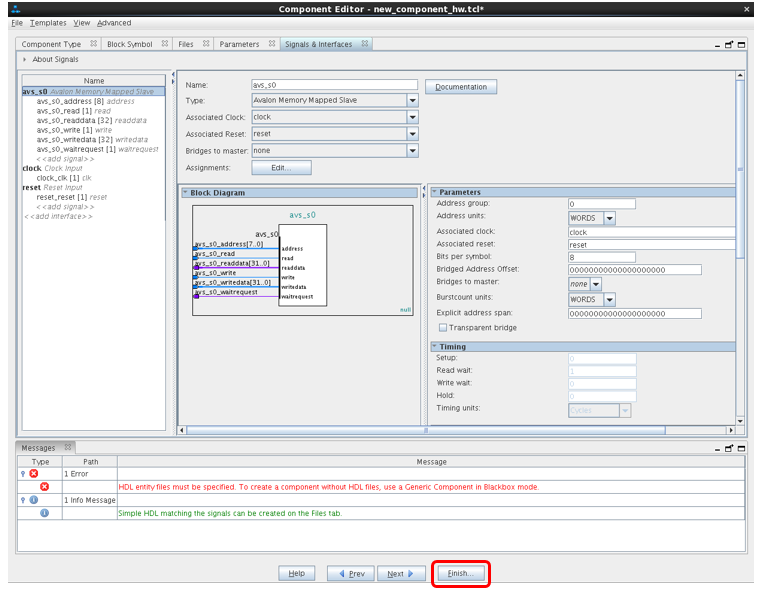This screenshot has height=594, width=759.
Task: Expand the About Signals section
Action: (x=25, y=60)
